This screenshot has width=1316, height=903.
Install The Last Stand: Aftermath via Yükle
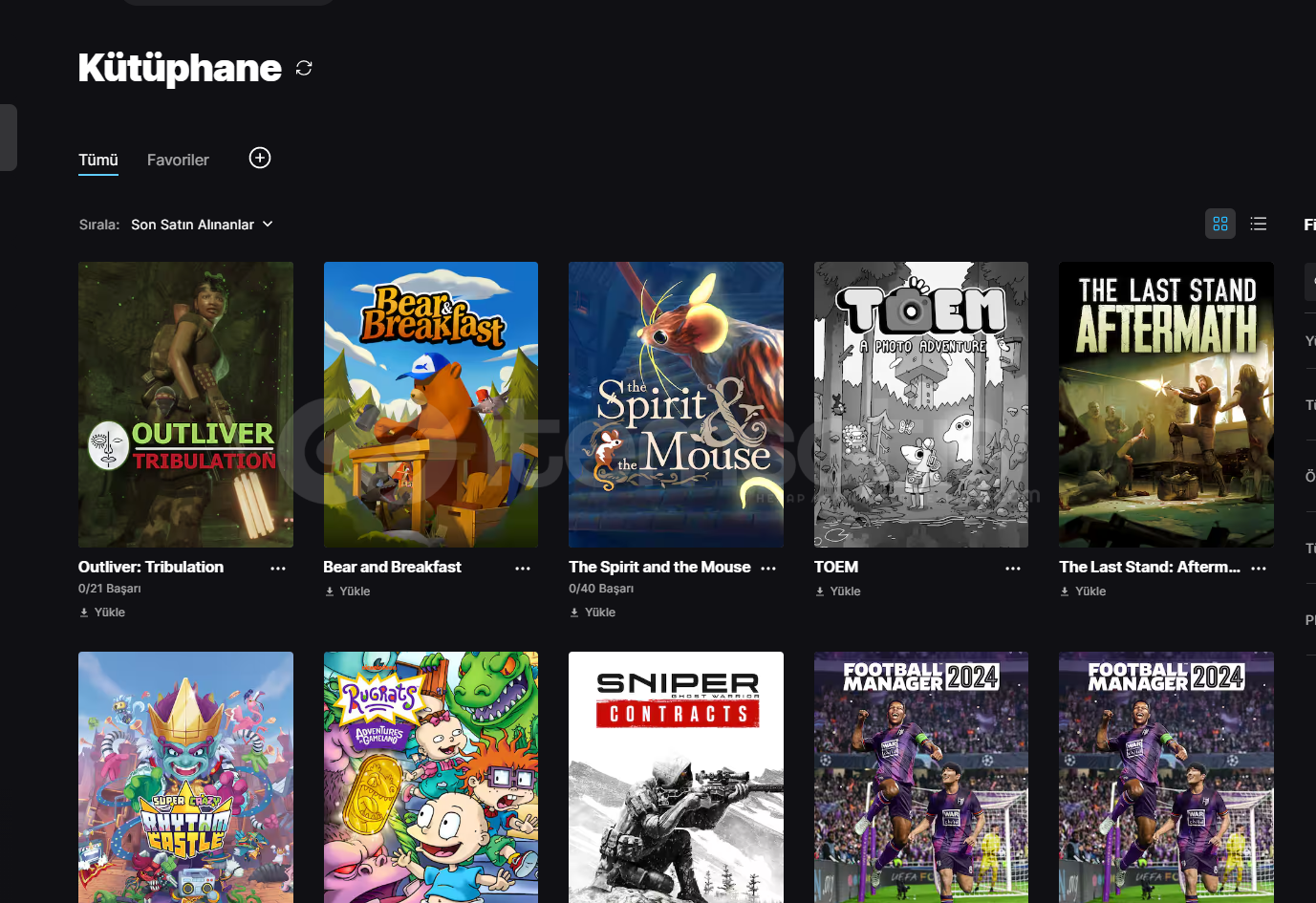click(1083, 591)
